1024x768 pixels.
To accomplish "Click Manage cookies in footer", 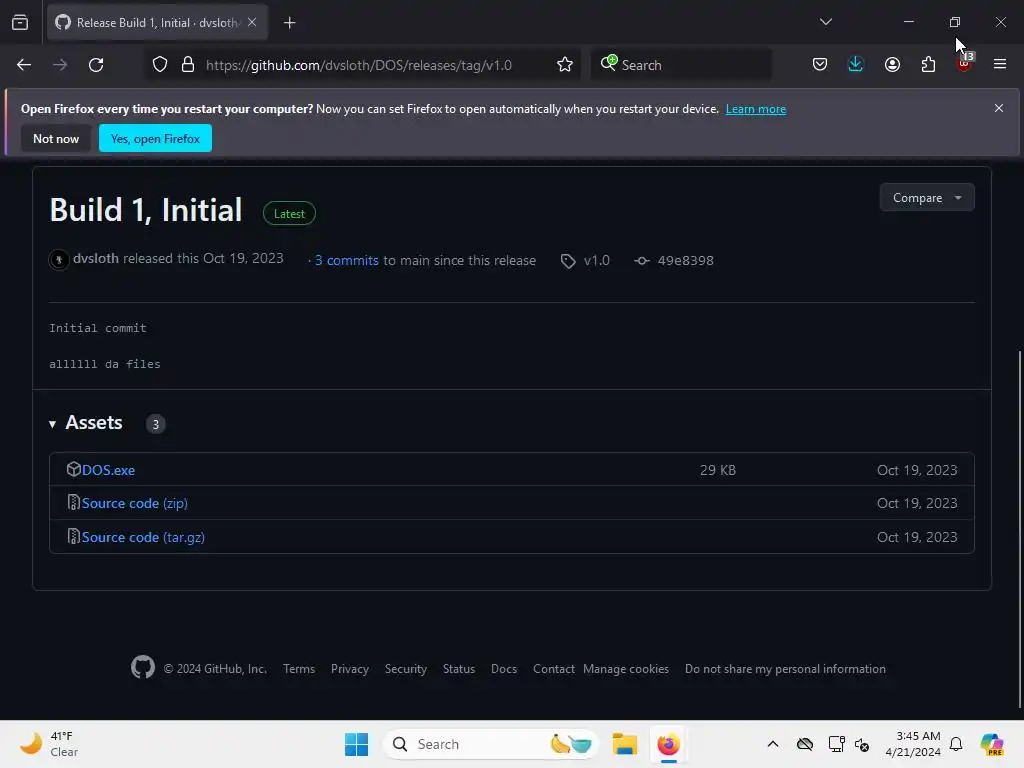I will (626, 669).
